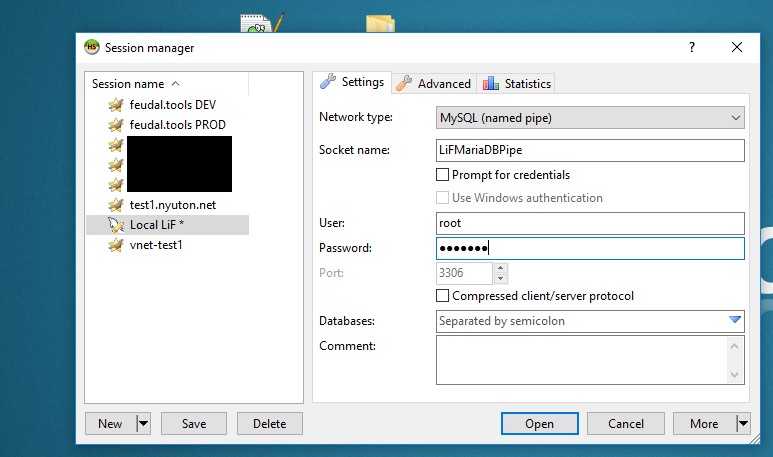The height and width of the screenshot is (457, 773).
Task: Switch to the Statistics tab
Action: pyautogui.click(x=516, y=83)
